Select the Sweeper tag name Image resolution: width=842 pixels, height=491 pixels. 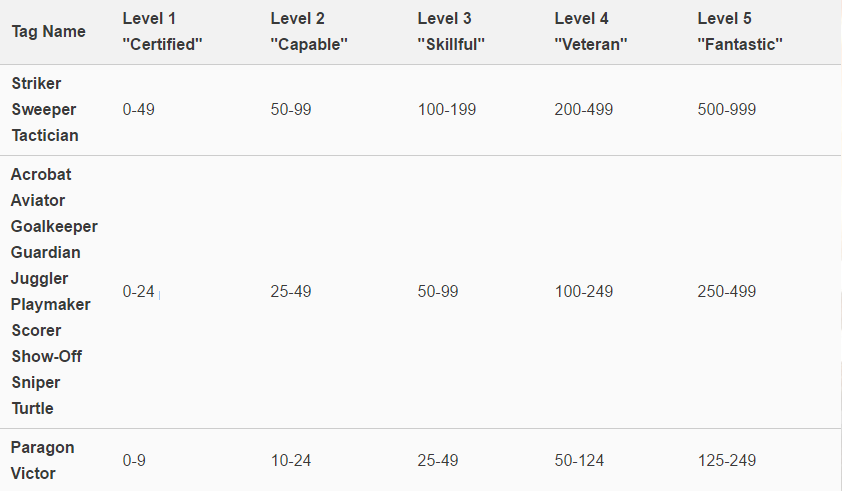pyautogui.click(x=43, y=109)
